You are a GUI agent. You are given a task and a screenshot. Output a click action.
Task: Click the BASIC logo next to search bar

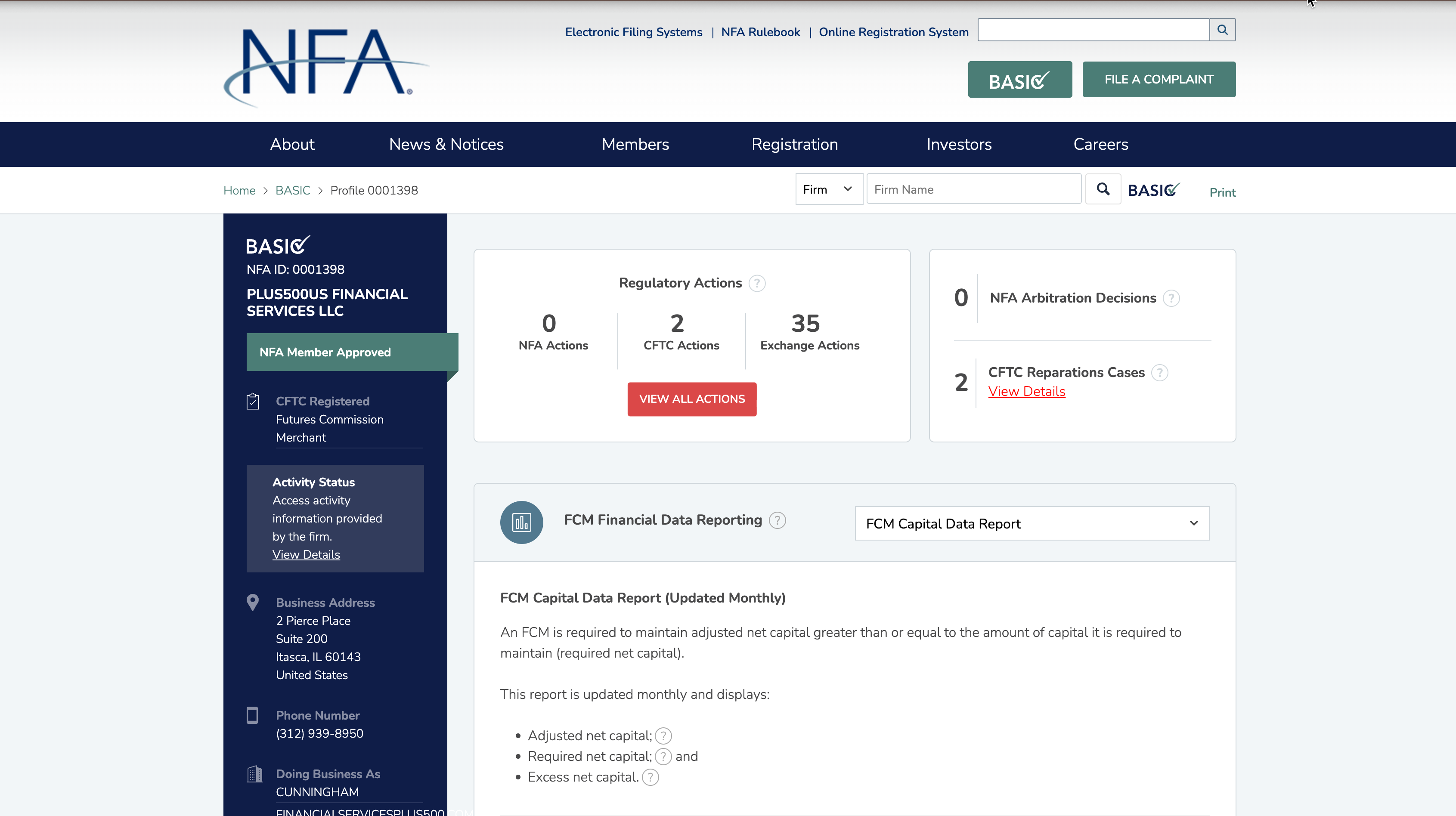pyautogui.click(x=1154, y=190)
